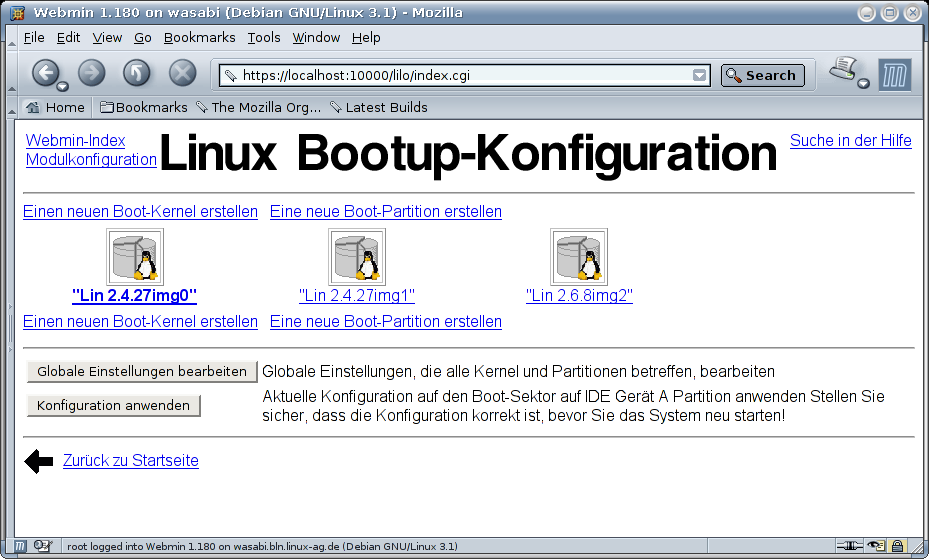Open the "Lin 2.4.27img0" text link

pyautogui.click(x=134, y=295)
